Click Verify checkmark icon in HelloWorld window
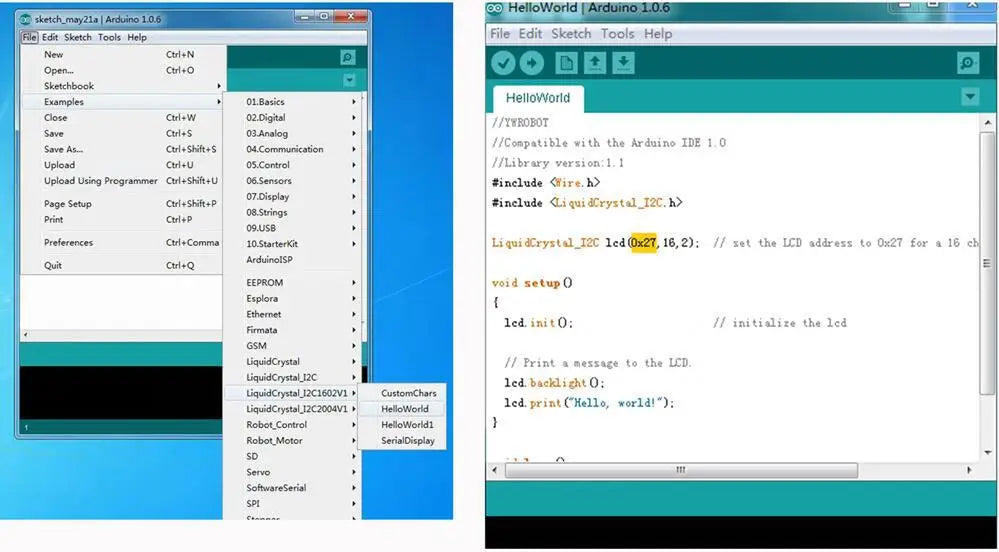Viewport: 999px width, 552px height. tap(503, 63)
